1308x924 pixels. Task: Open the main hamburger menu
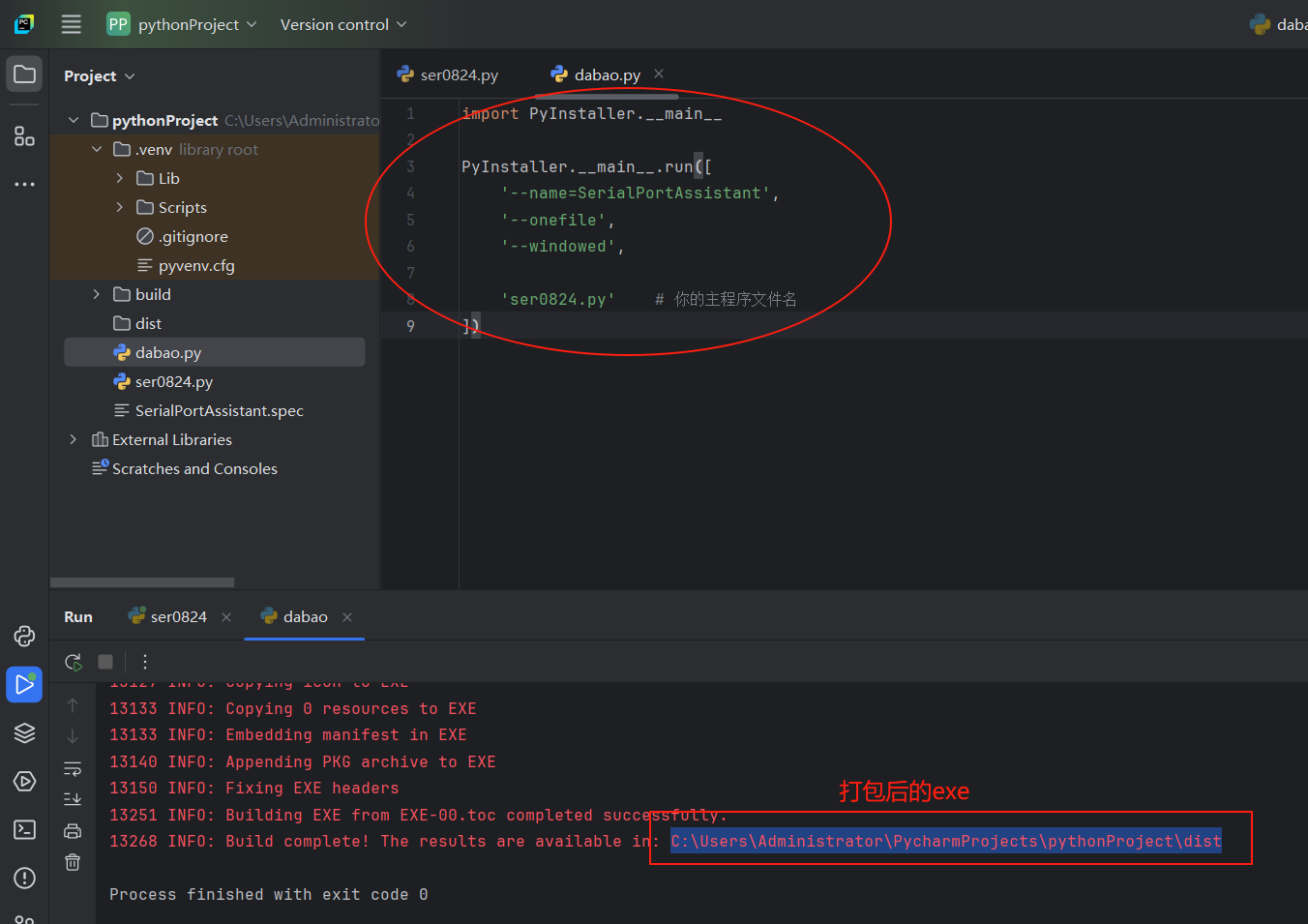click(x=72, y=24)
